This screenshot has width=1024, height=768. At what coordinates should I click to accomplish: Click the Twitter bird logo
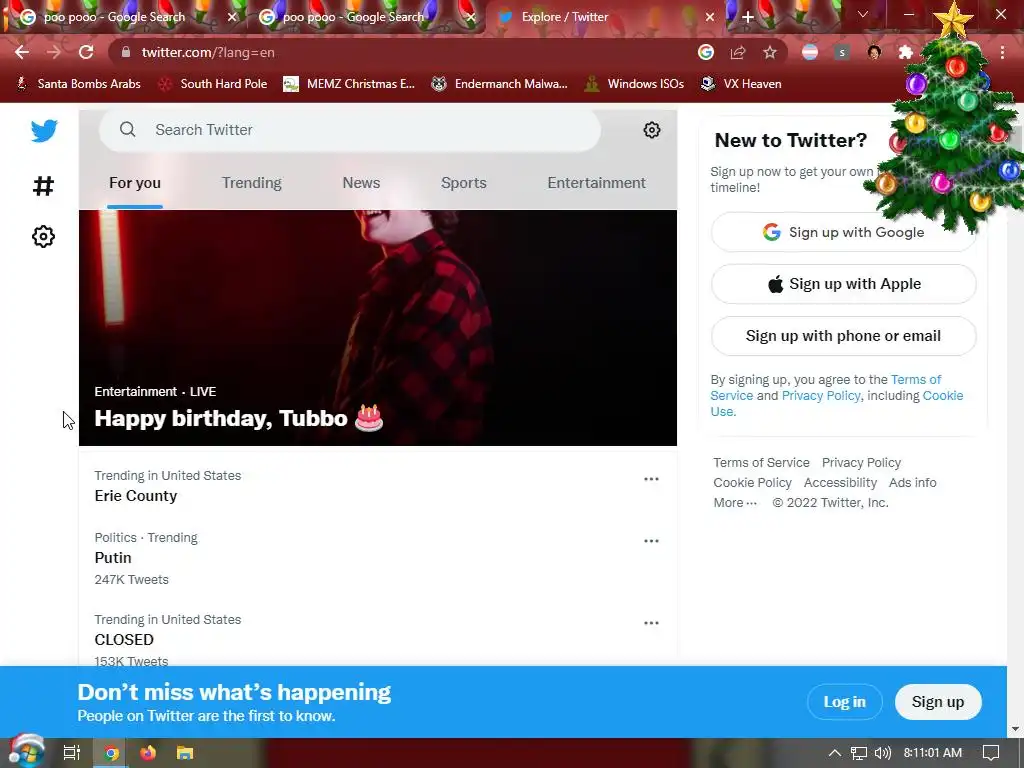coord(44,131)
